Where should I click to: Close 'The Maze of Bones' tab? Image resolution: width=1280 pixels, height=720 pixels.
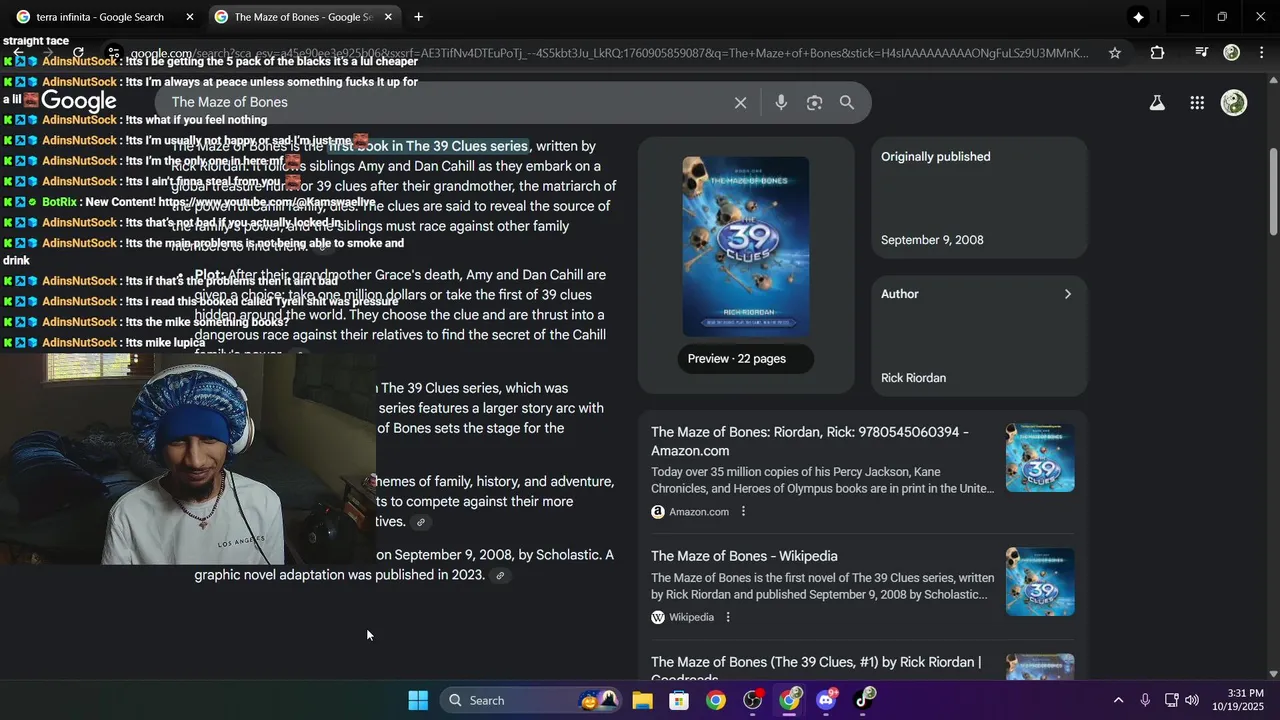click(x=388, y=17)
